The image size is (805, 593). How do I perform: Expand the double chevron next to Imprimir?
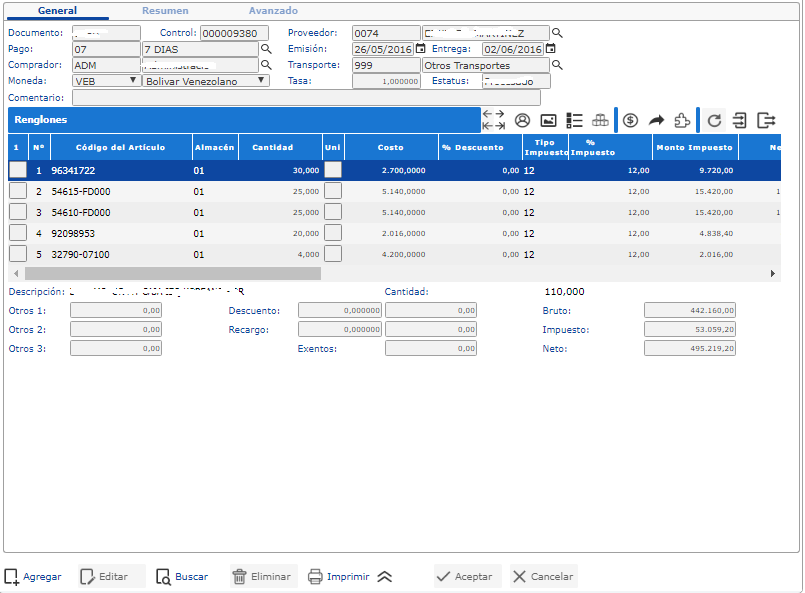point(385,577)
